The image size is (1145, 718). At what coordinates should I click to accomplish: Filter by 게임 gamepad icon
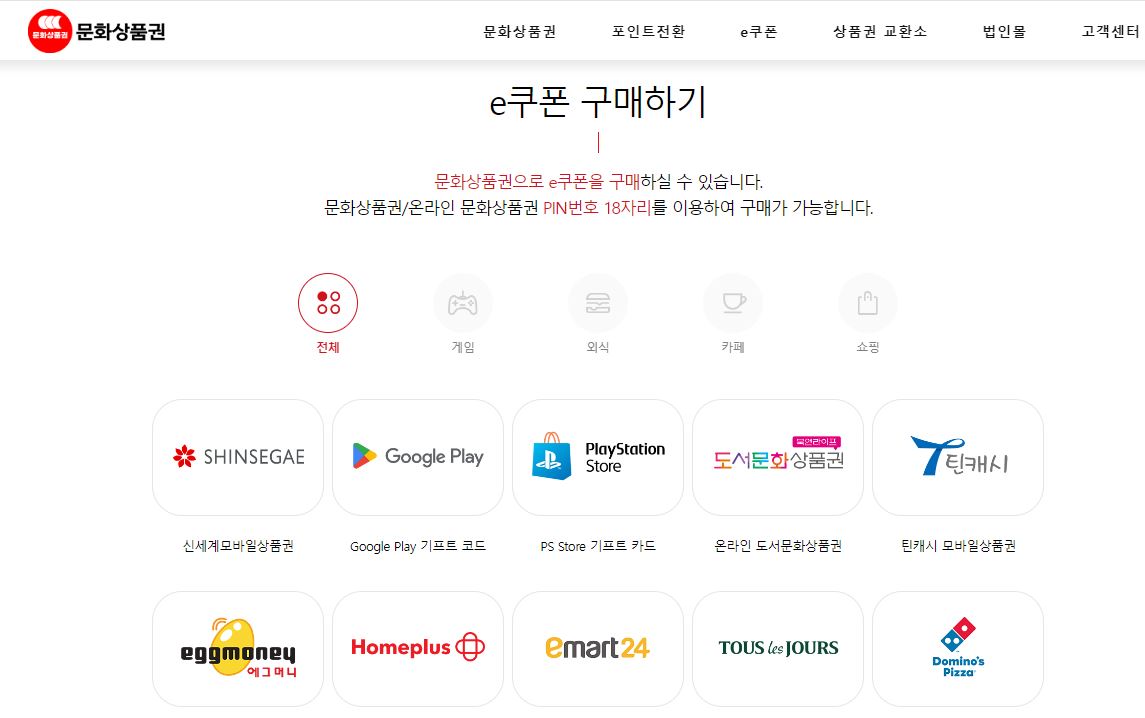463,302
